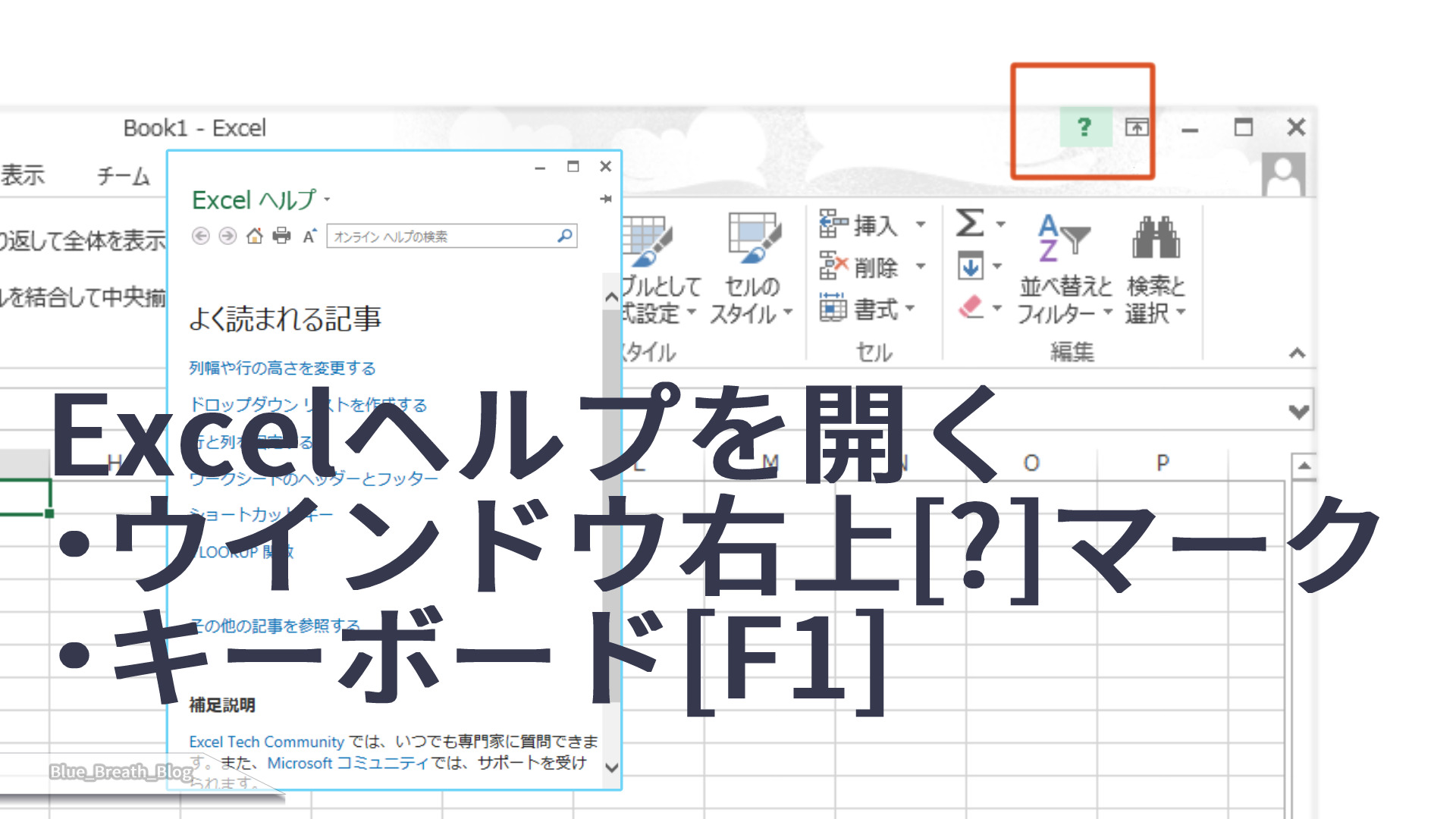This screenshot has height=819, width=1456.
Task: Open Cell Styles (セルのスタイル) gallery
Action: tap(752, 269)
